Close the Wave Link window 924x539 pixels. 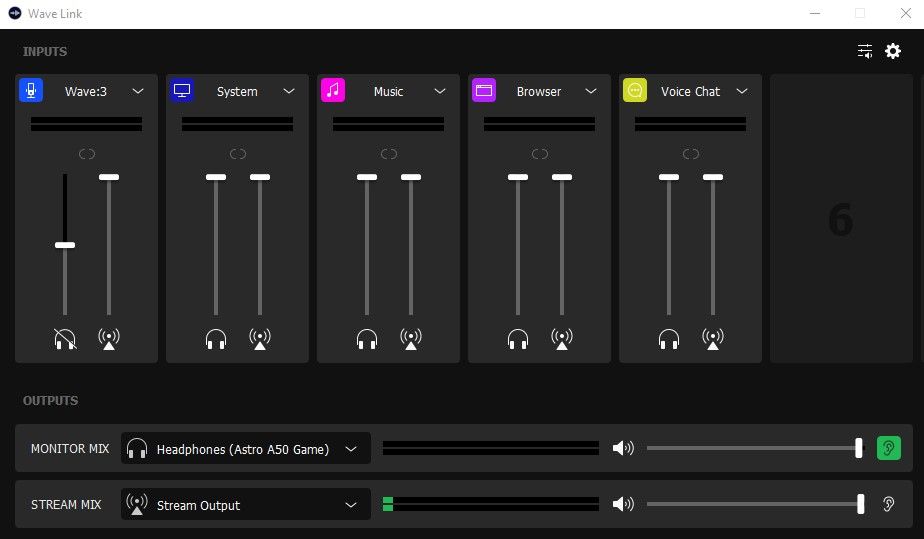point(906,13)
